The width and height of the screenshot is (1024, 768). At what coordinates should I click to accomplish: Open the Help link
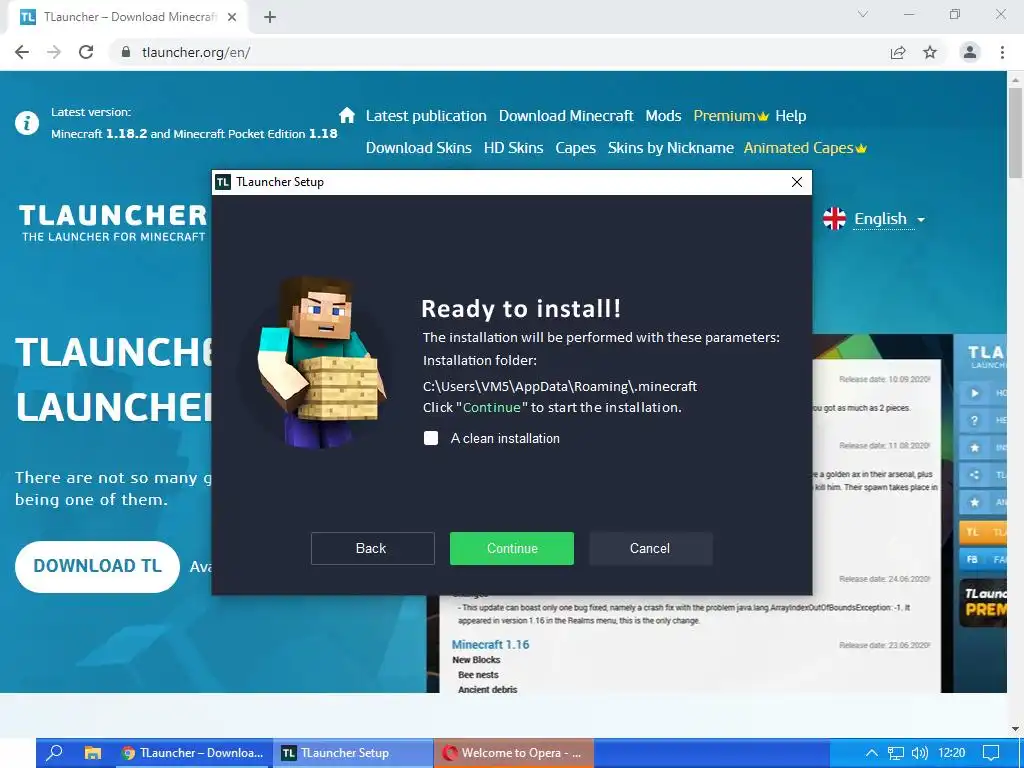[x=791, y=116]
